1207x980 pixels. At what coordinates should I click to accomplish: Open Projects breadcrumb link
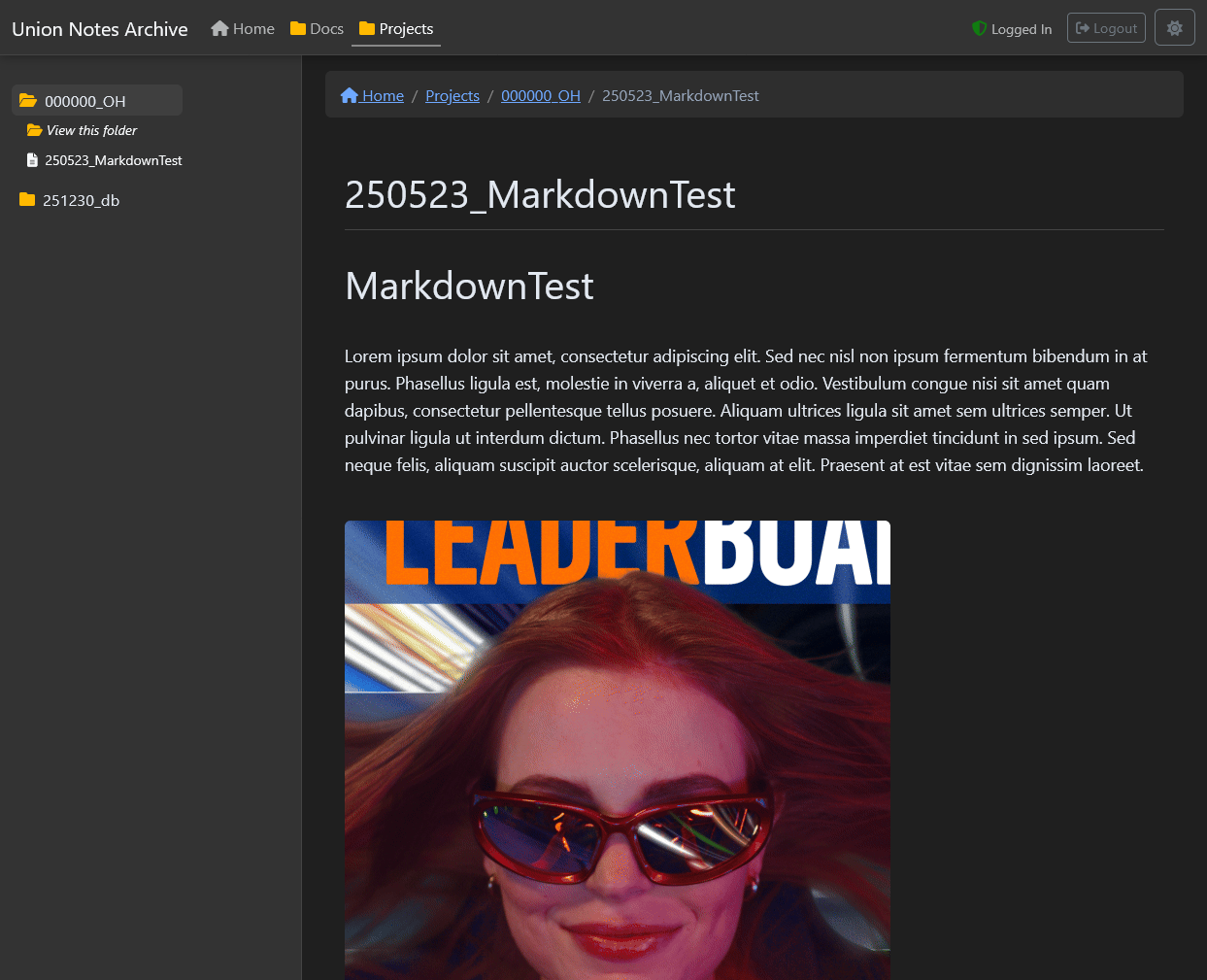453,95
